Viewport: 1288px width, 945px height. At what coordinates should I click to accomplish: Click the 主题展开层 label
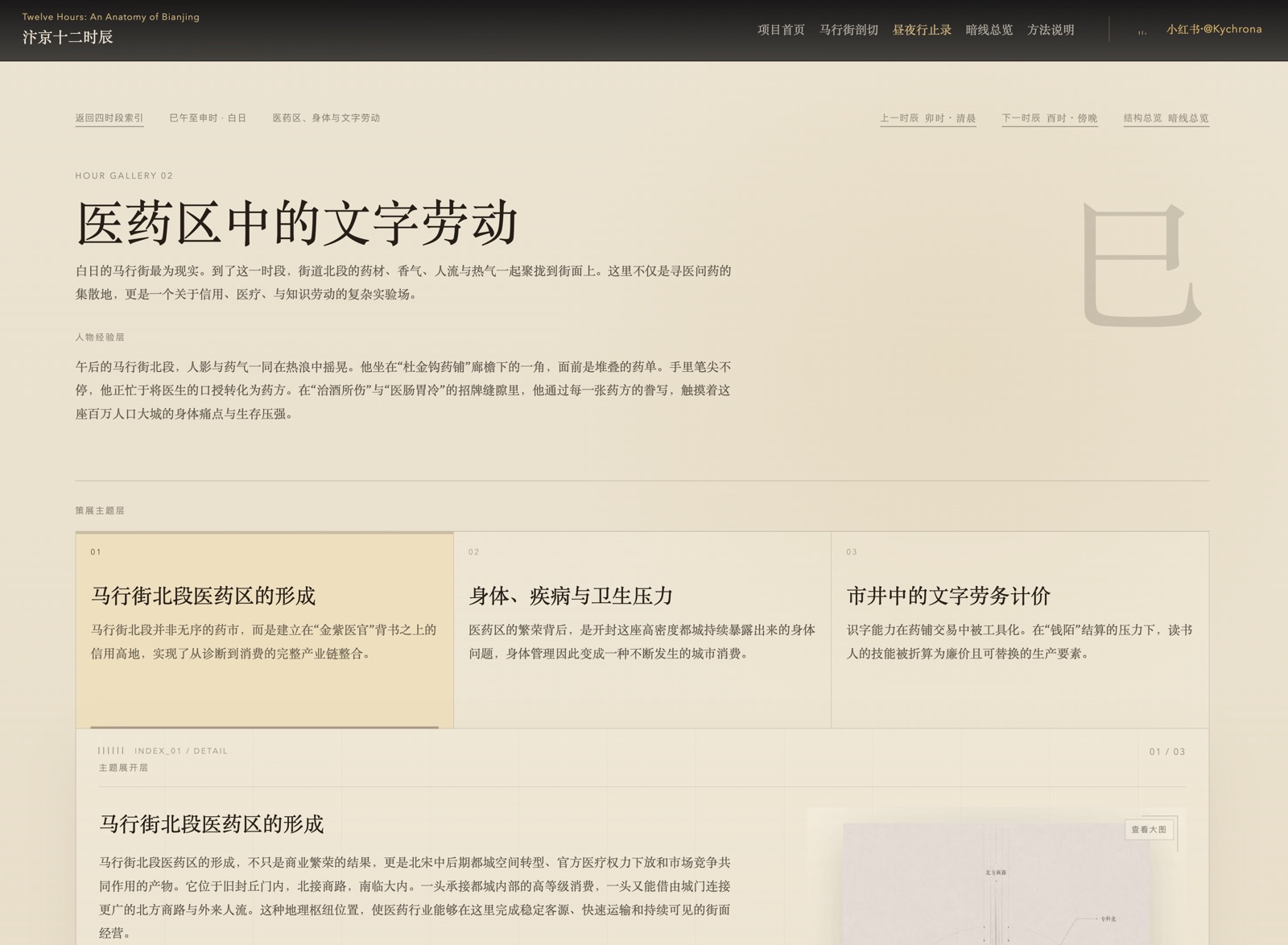pos(123,768)
